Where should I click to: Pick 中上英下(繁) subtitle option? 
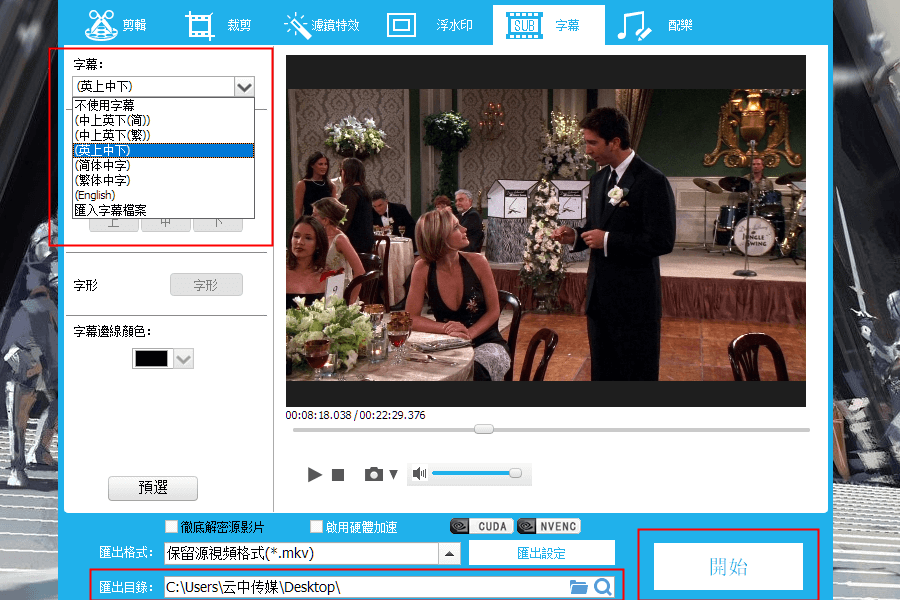click(163, 135)
